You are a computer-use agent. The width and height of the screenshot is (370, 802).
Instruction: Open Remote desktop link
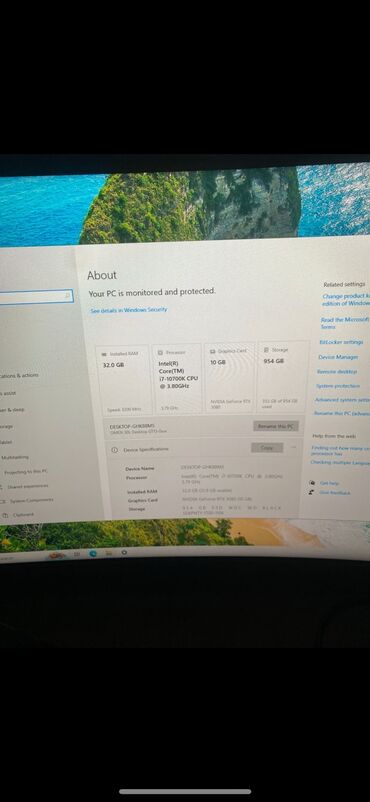point(337,371)
